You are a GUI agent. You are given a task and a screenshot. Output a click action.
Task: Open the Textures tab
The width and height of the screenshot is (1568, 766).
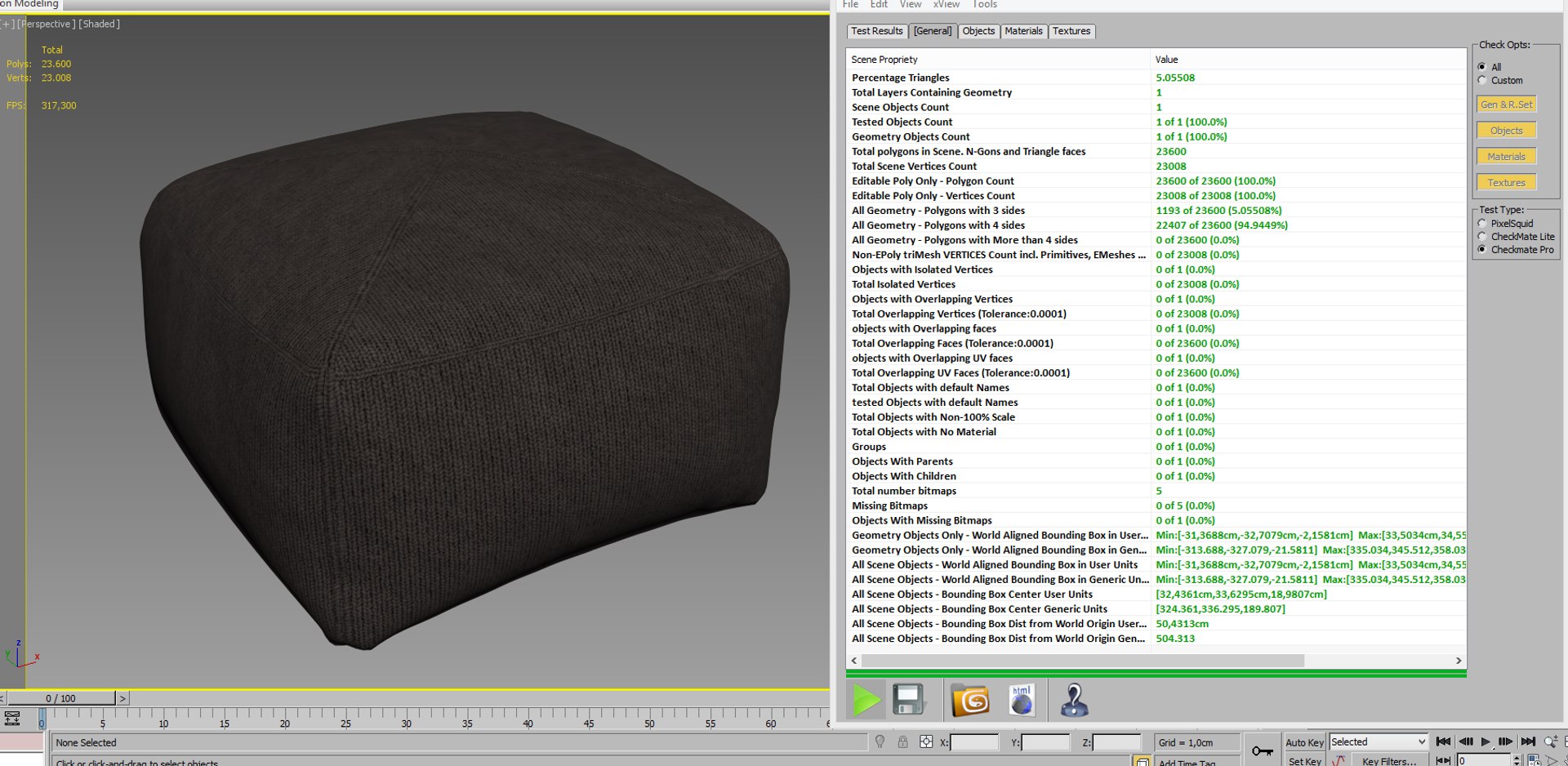coord(1071,31)
